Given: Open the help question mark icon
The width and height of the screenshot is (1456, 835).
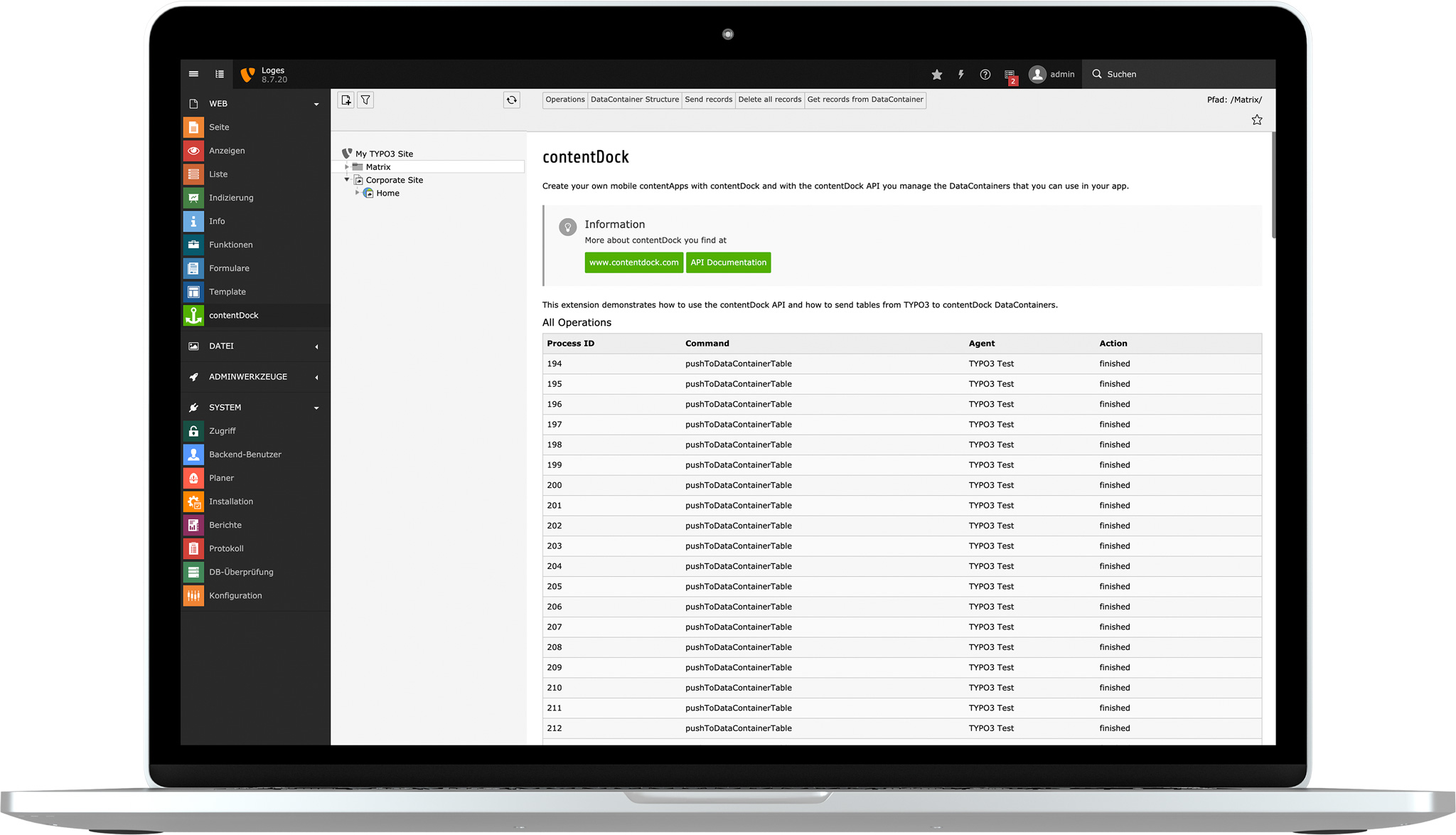Looking at the screenshot, I should tap(985, 74).
